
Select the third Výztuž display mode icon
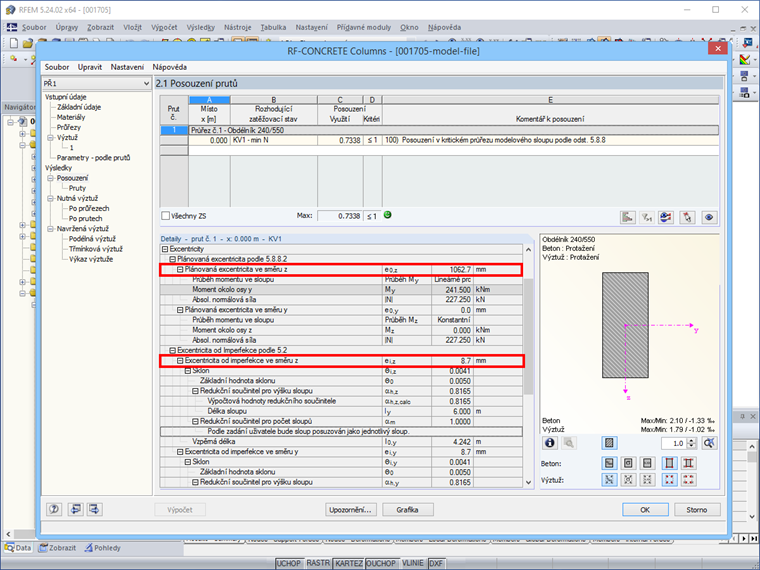click(x=647, y=480)
